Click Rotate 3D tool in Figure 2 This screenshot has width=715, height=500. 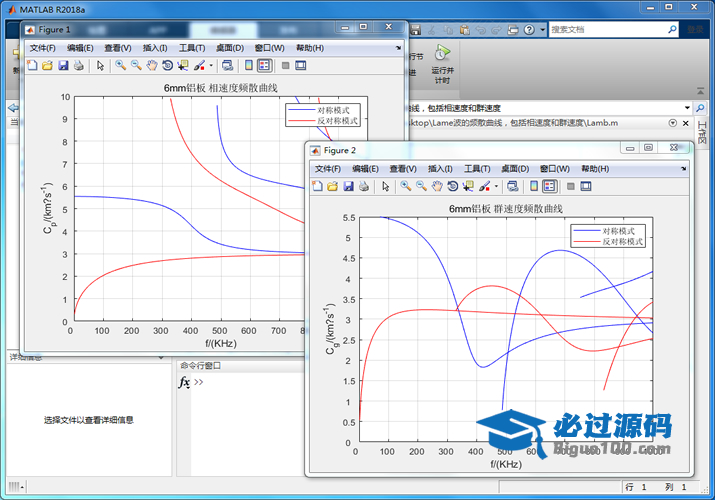click(x=454, y=186)
